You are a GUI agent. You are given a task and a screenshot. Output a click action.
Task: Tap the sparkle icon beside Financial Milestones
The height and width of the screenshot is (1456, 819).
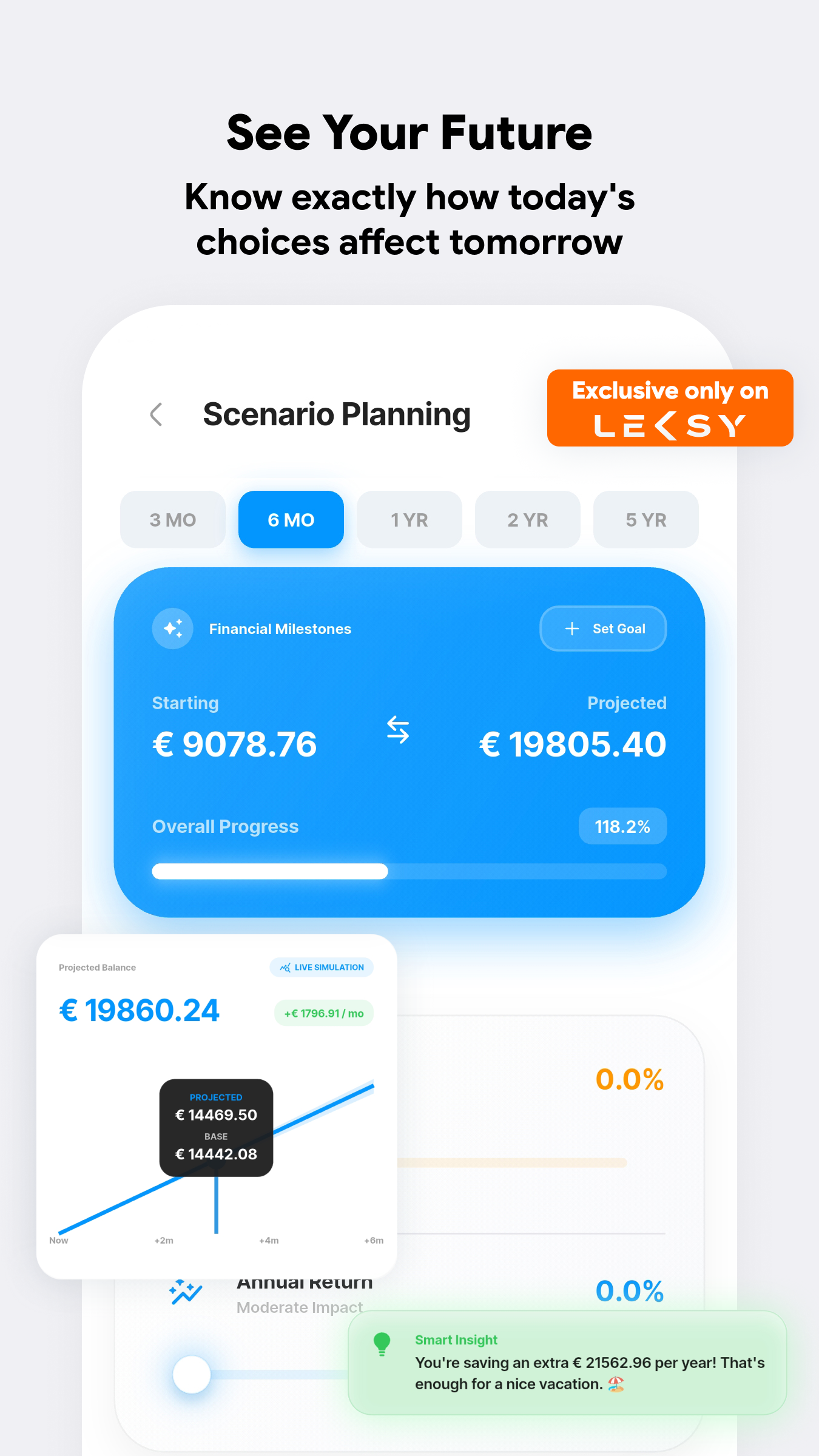pyautogui.click(x=173, y=629)
